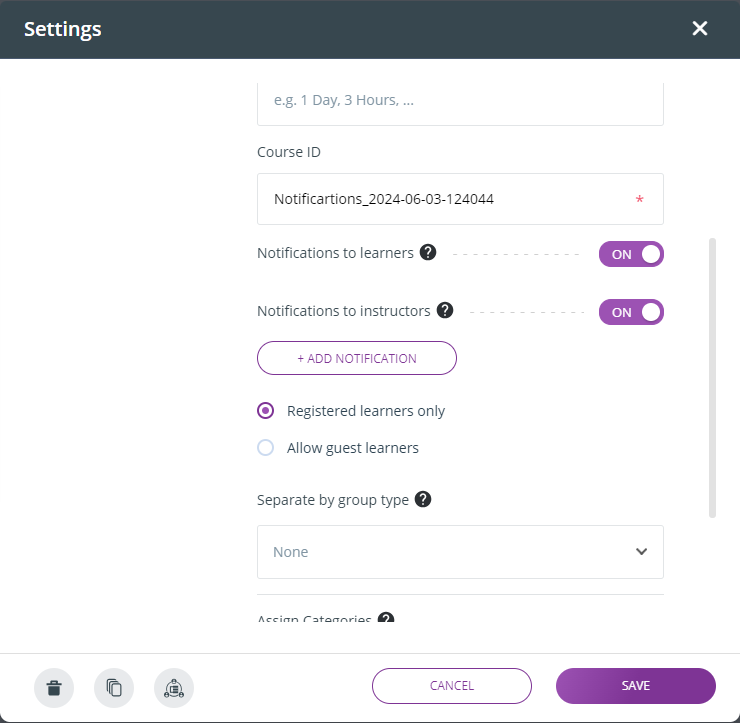Screen dimensions: 740x723
Task: Click the 'Settings' title text
Action: coord(63,29)
